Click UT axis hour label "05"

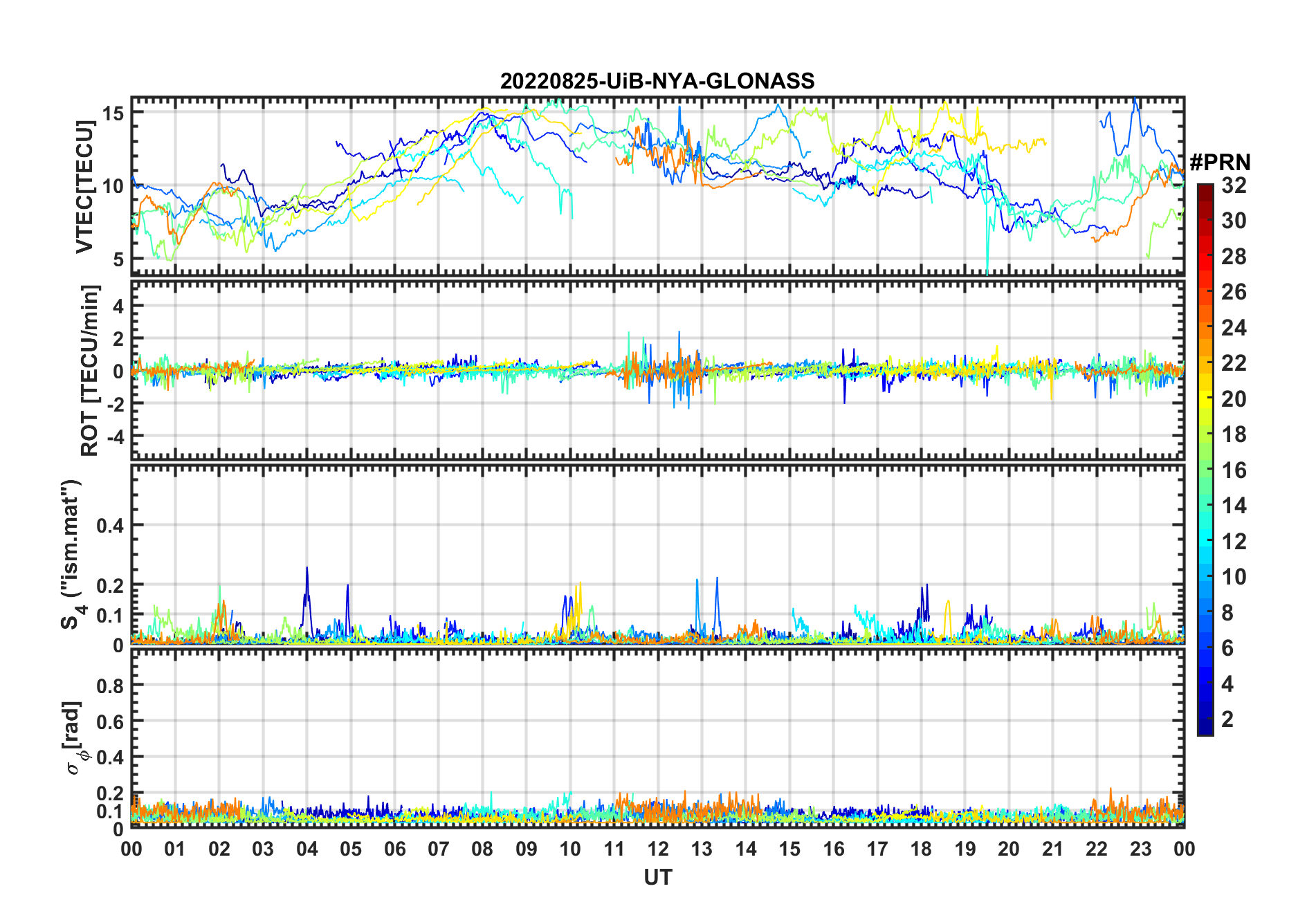(351, 849)
